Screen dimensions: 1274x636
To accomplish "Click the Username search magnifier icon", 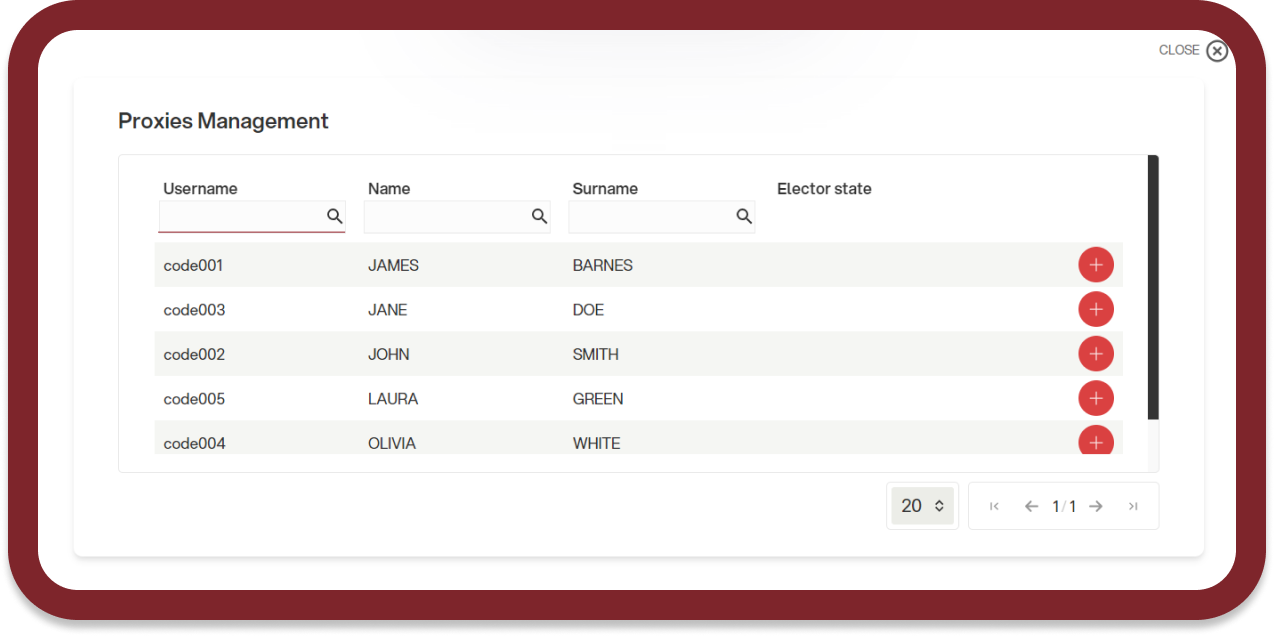I will coord(335,216).
